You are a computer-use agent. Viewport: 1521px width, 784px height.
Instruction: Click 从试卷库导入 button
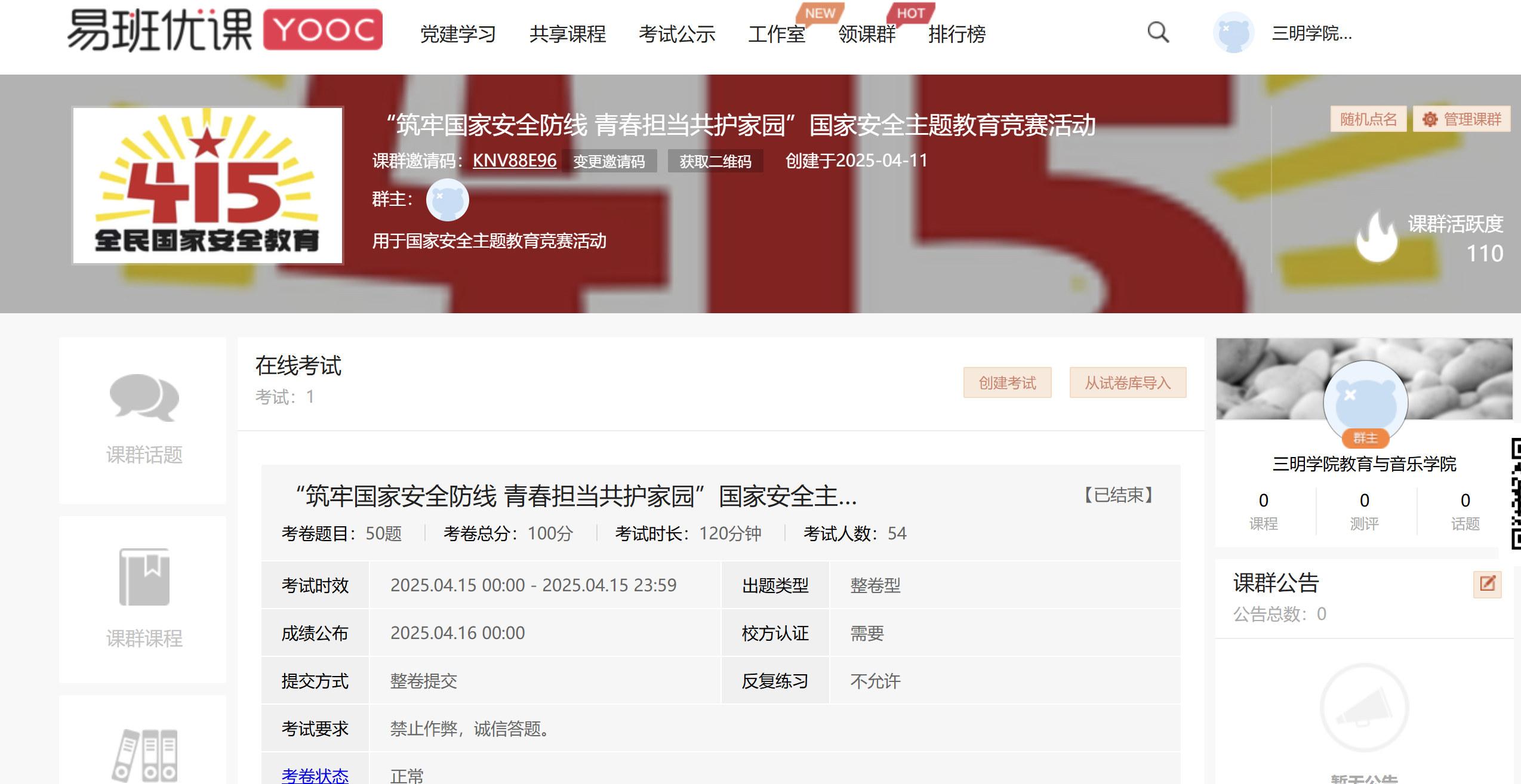click(x=1127, y=382)
